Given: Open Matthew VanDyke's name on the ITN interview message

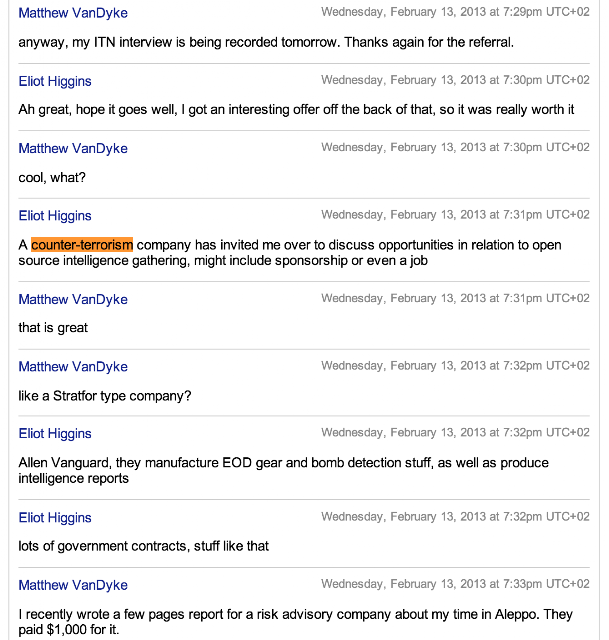Looking at the screenshot, I should [x=73, y=13].
